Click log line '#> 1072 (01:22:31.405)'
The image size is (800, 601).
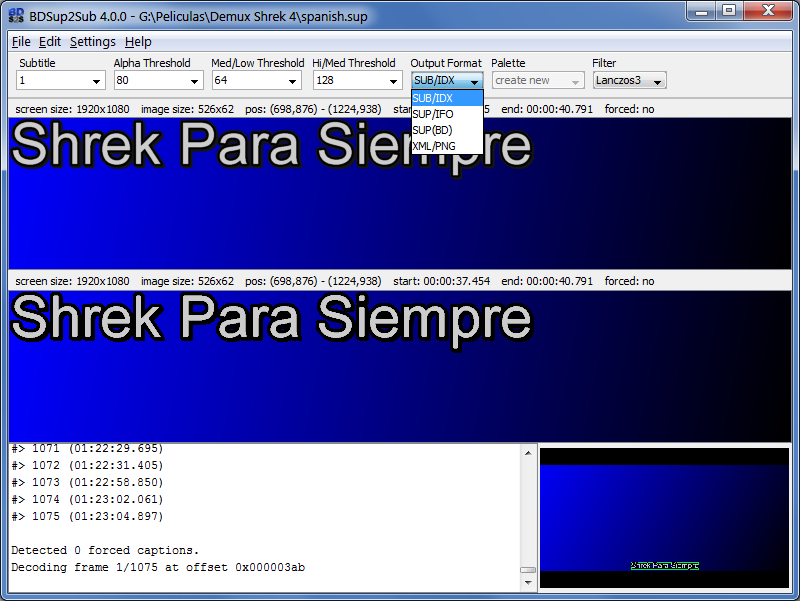(x=87, y=465)
